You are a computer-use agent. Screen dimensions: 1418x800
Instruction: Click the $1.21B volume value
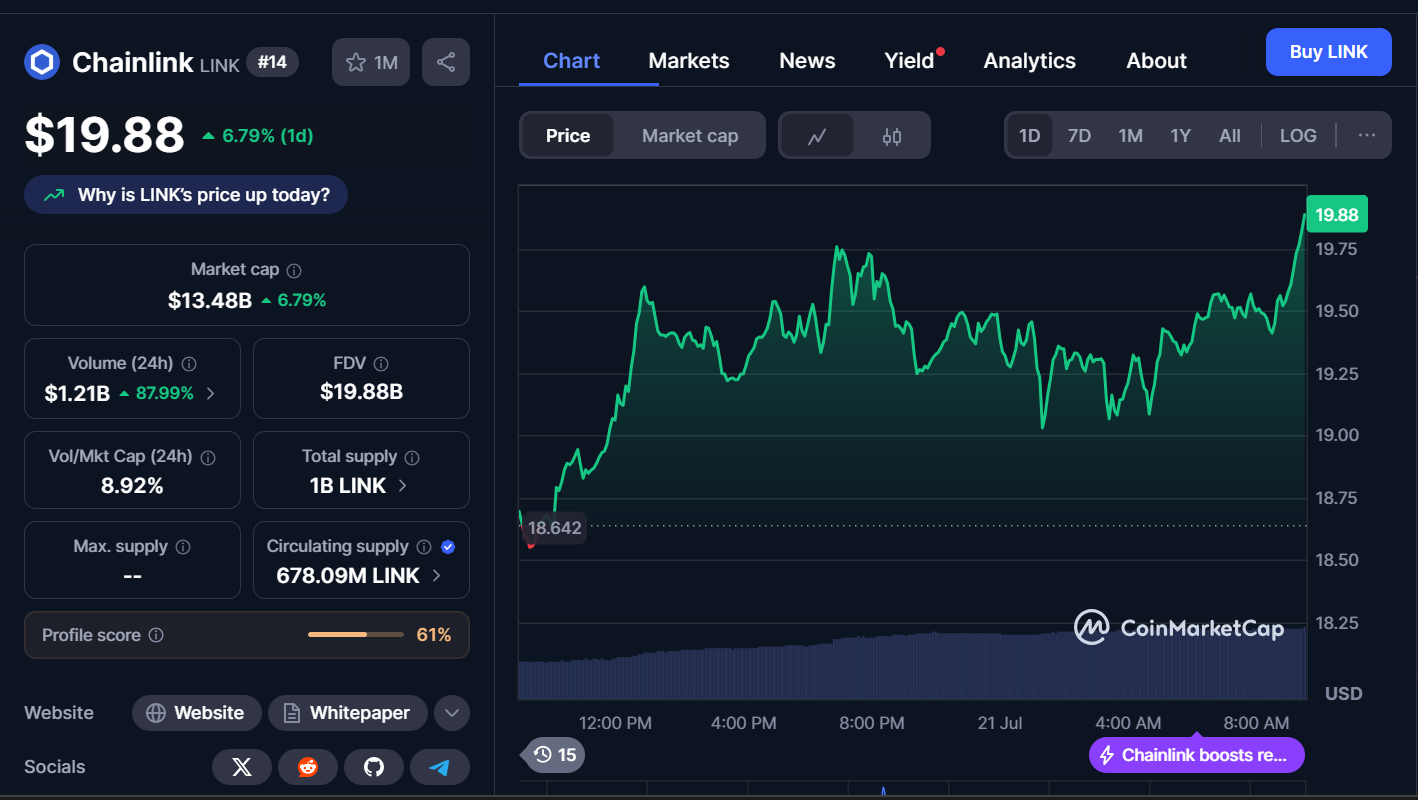[77, 393]
